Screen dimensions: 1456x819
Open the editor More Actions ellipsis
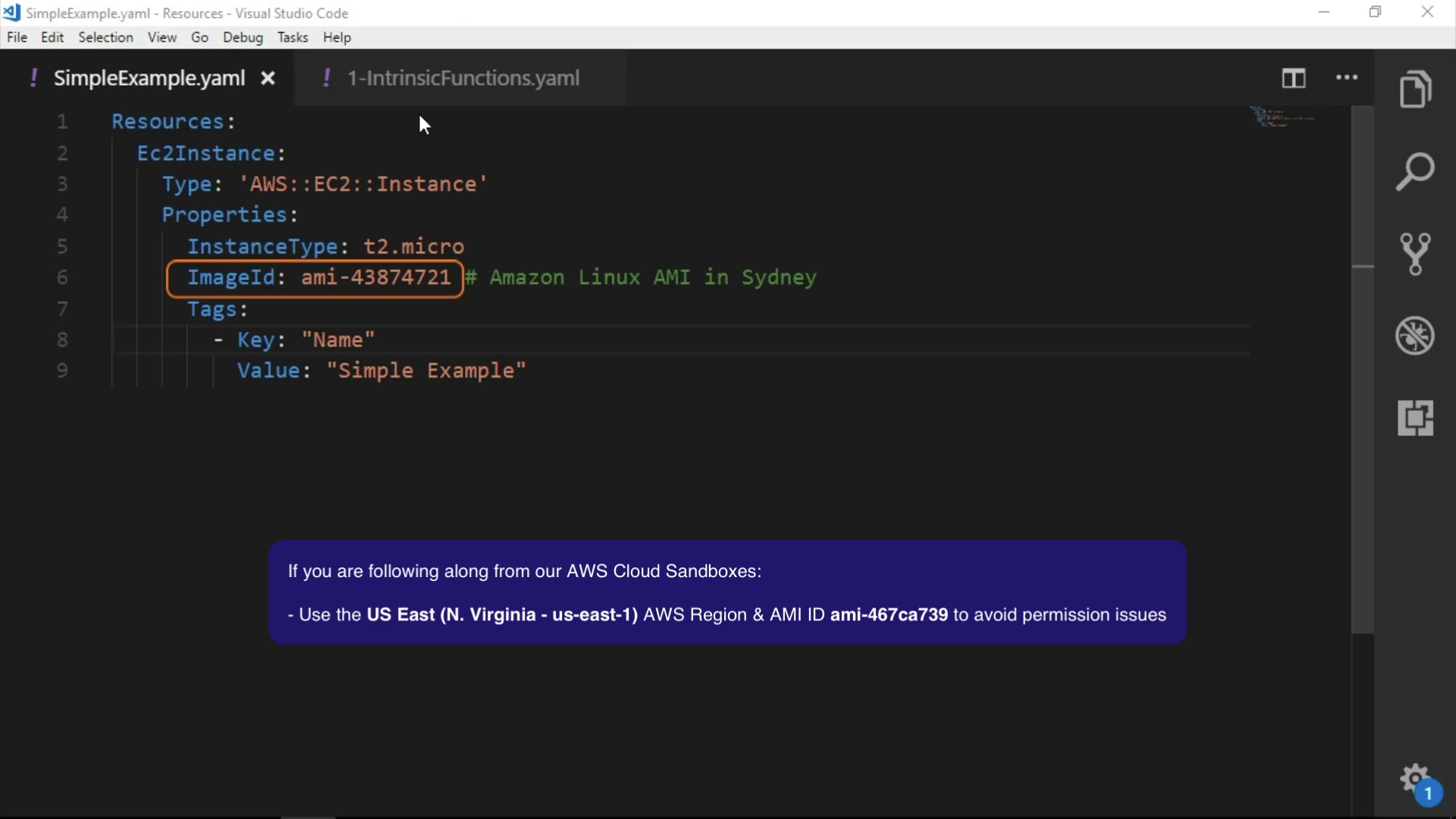[x=1347, y=77]
